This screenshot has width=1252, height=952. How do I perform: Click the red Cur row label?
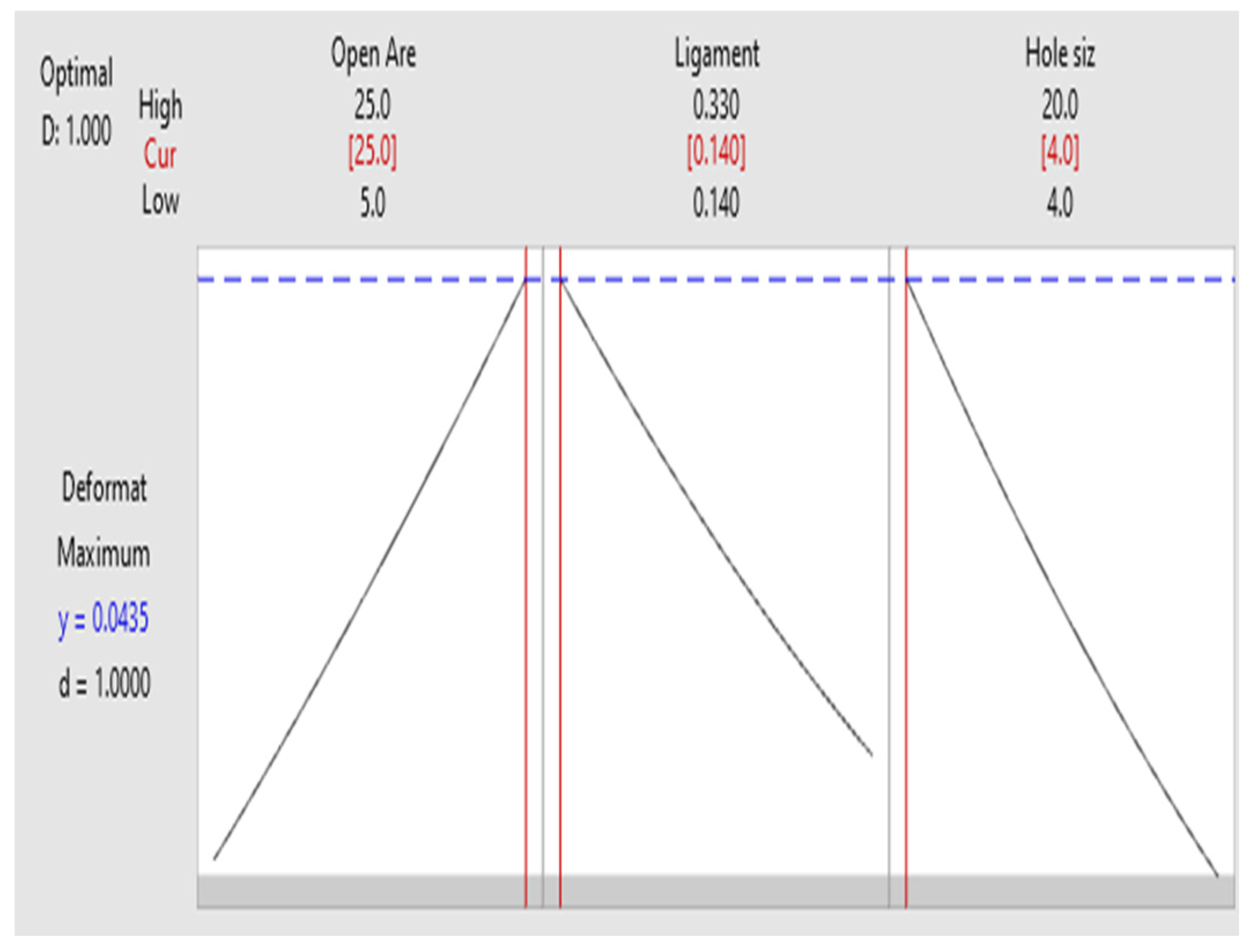point(160,155)
